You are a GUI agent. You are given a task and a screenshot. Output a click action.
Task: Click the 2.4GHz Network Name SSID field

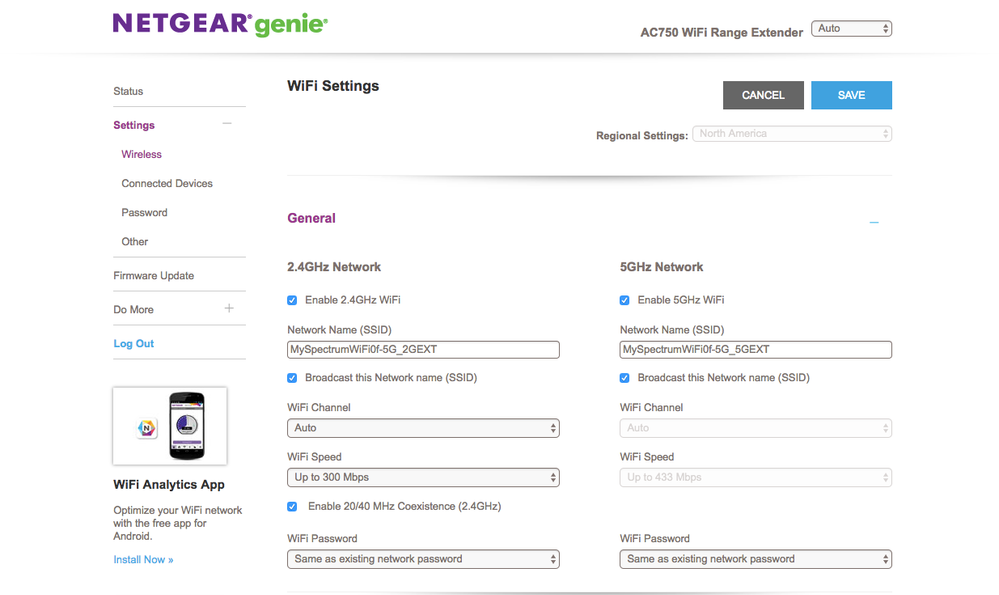point(423,350)
